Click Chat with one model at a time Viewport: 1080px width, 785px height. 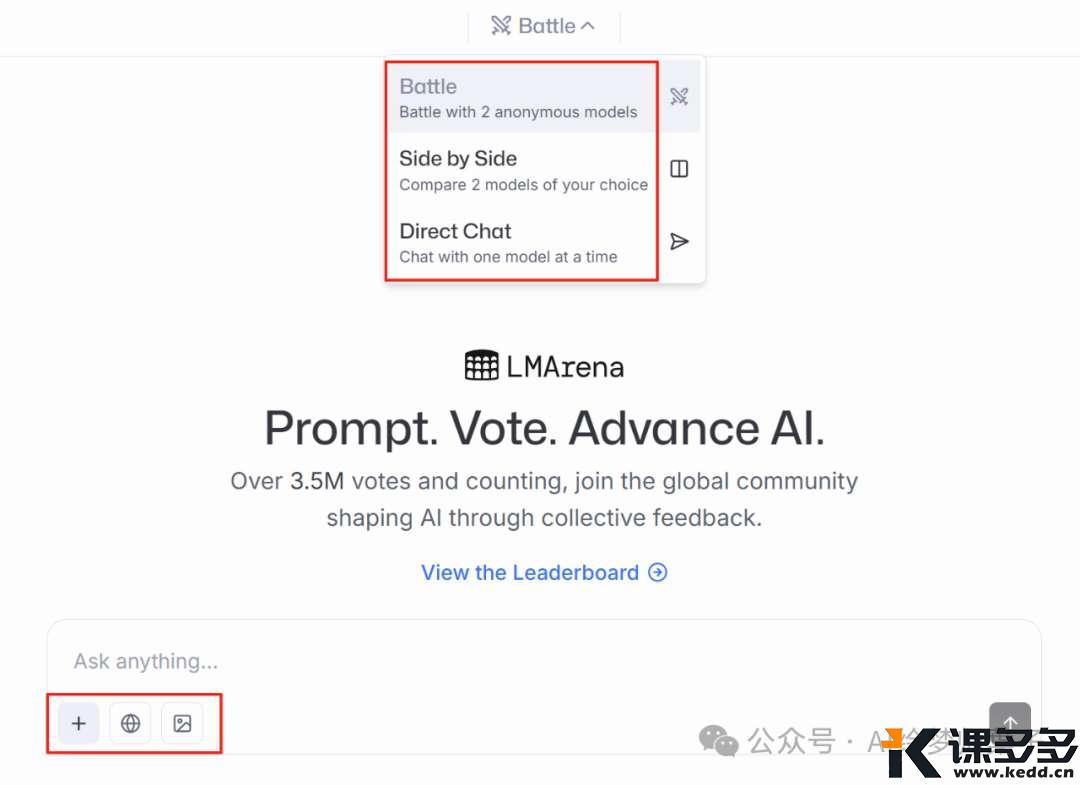508,257
